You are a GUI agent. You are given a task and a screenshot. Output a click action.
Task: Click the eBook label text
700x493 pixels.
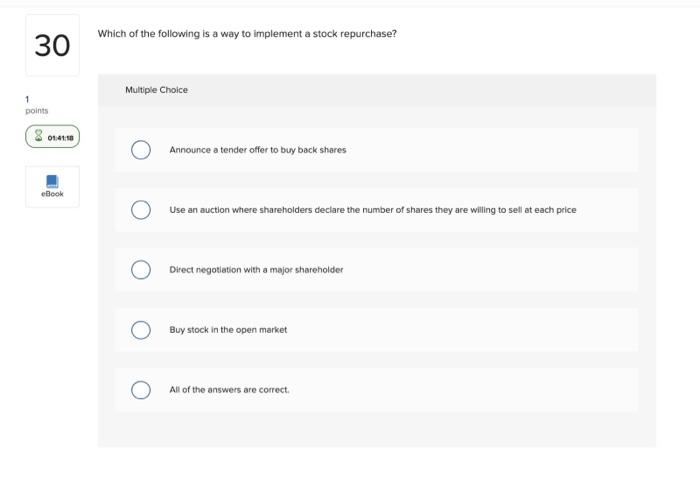point(52,194)
